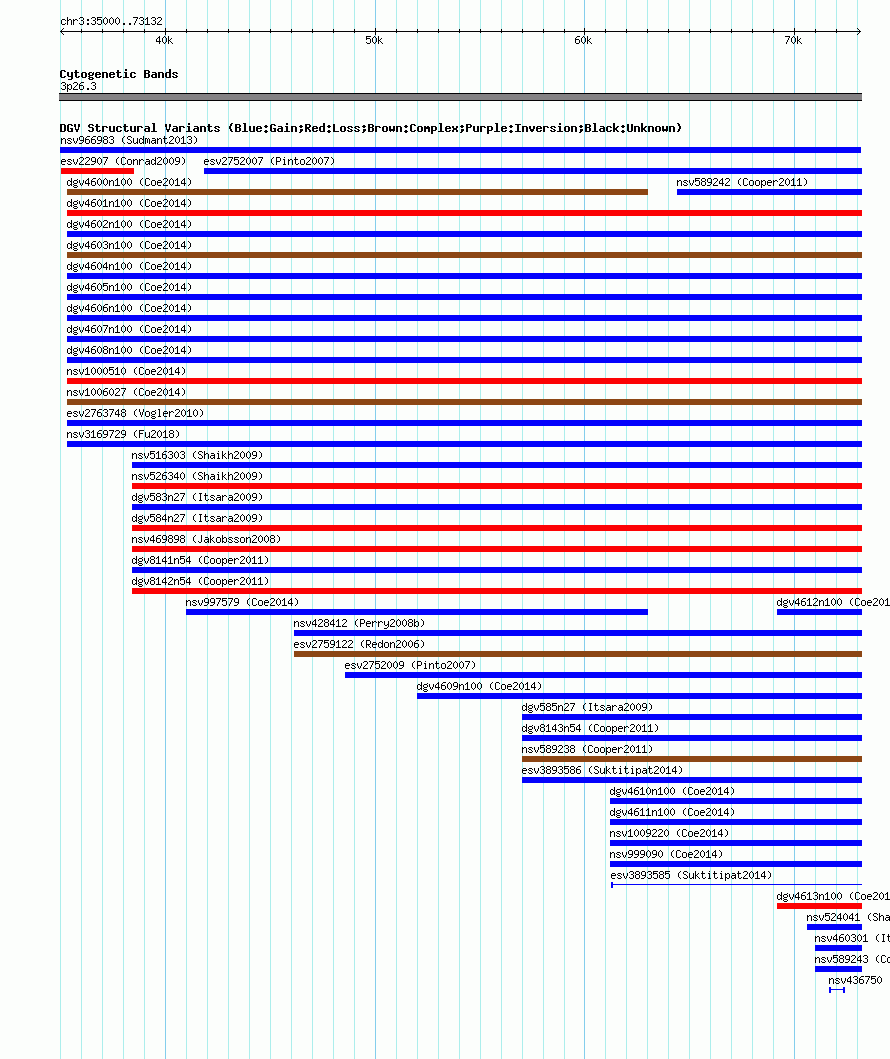This screenshot has height=1059, width=890.
Task: Open variant dgv4604n100 (Coe2014)
Action: [x=129, y=266]
